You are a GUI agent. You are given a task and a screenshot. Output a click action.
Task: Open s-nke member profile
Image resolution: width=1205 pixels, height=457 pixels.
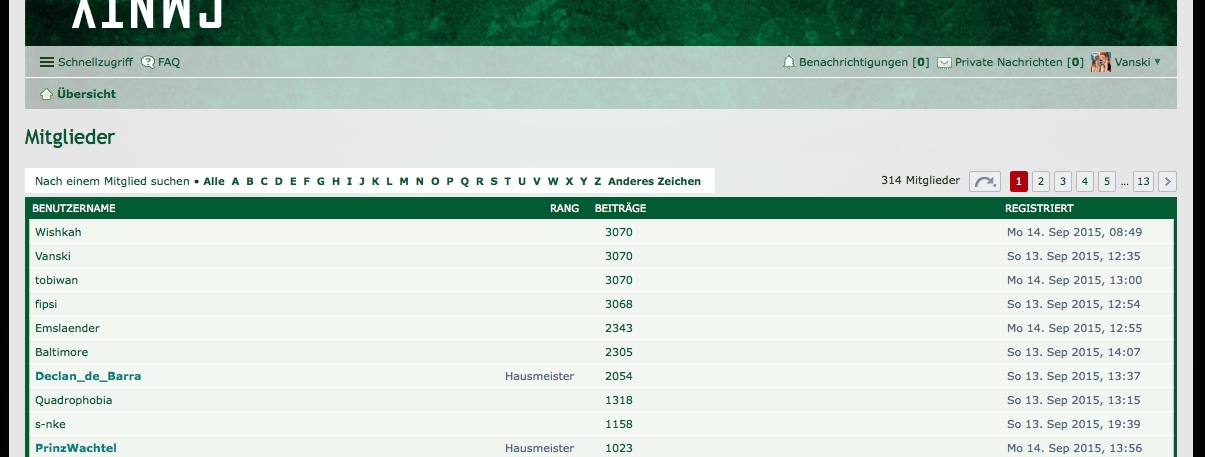[50, 424]
